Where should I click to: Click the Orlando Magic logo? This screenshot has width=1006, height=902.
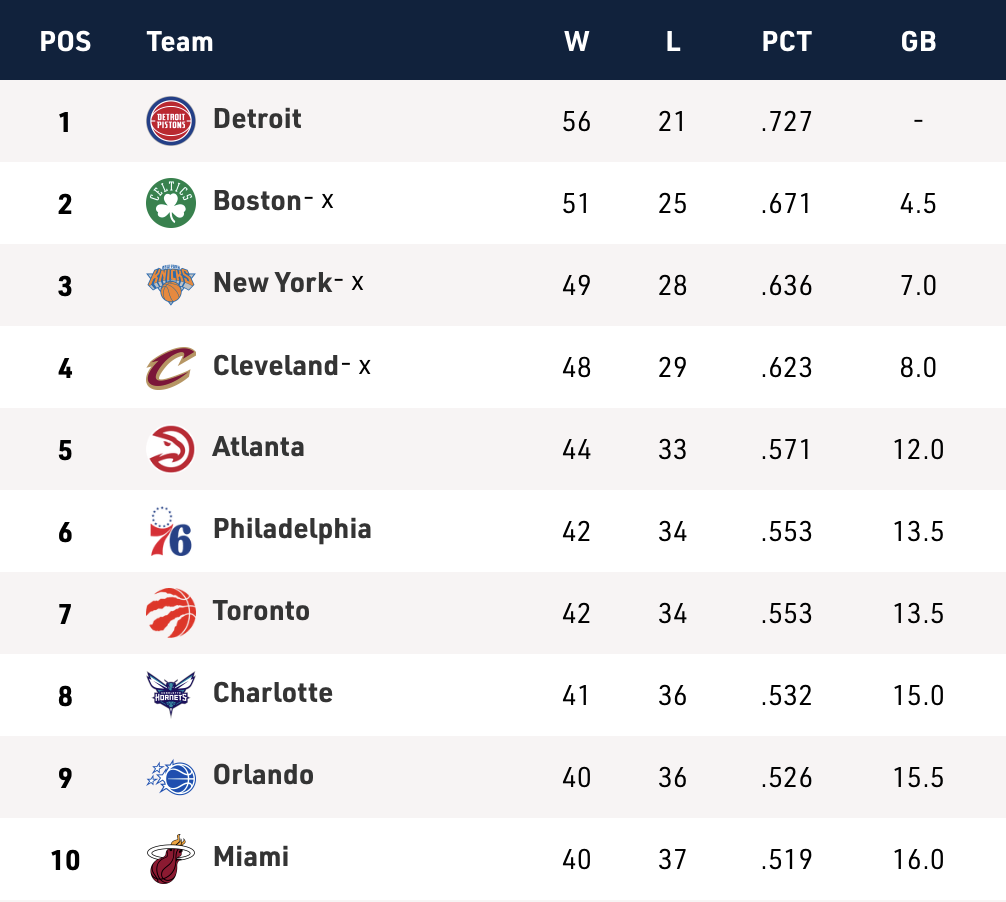pyautogui.click(x=171, y=777)
